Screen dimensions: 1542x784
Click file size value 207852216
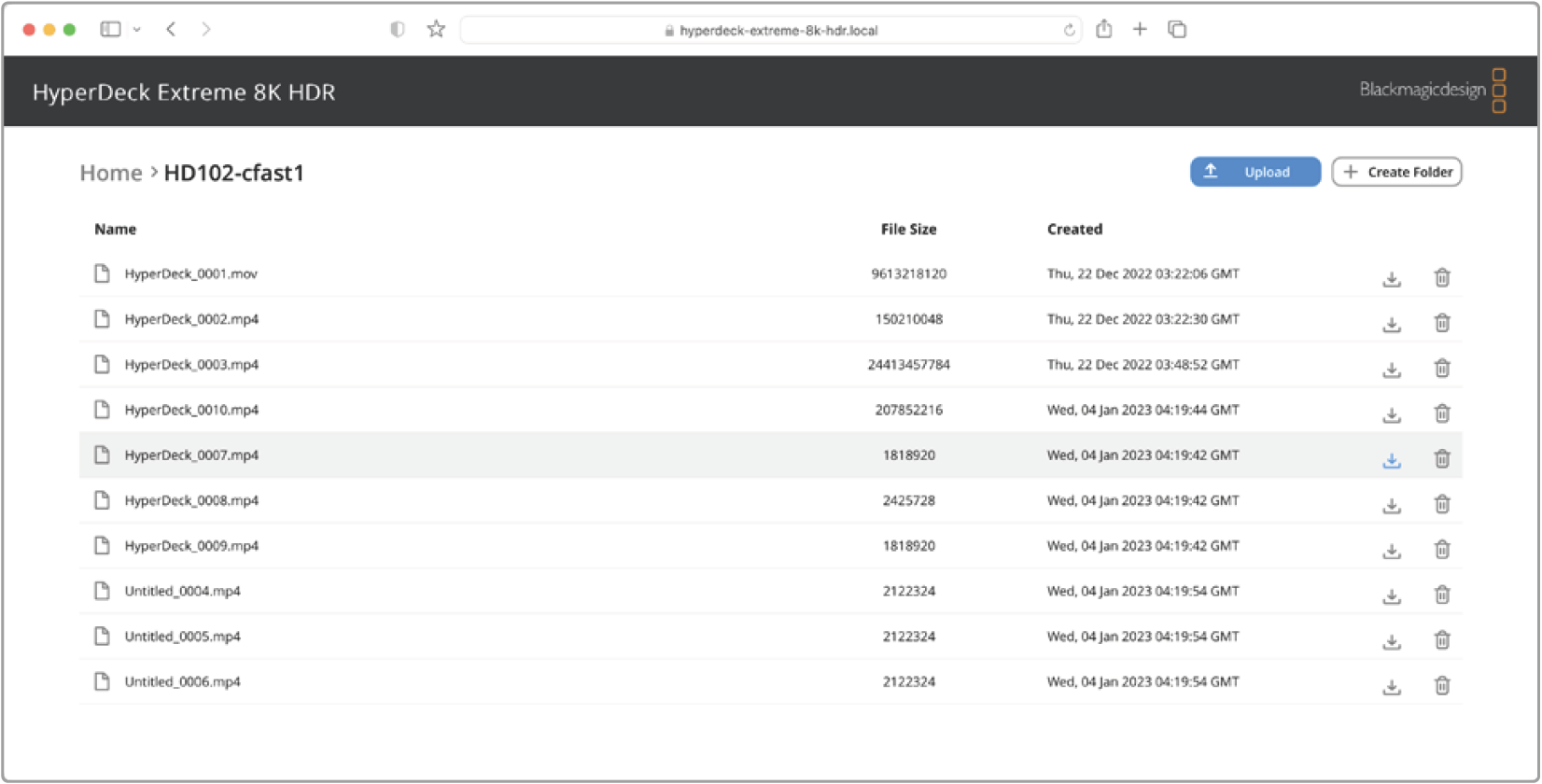click(909, 410)
